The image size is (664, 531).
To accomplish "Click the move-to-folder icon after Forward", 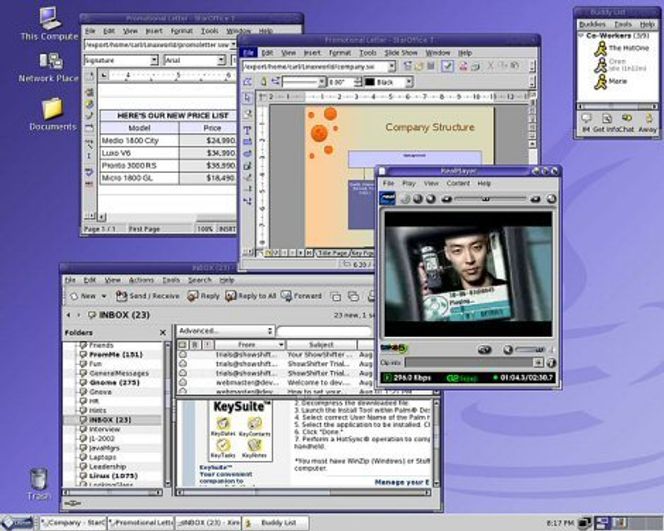I will click(335, 296).
